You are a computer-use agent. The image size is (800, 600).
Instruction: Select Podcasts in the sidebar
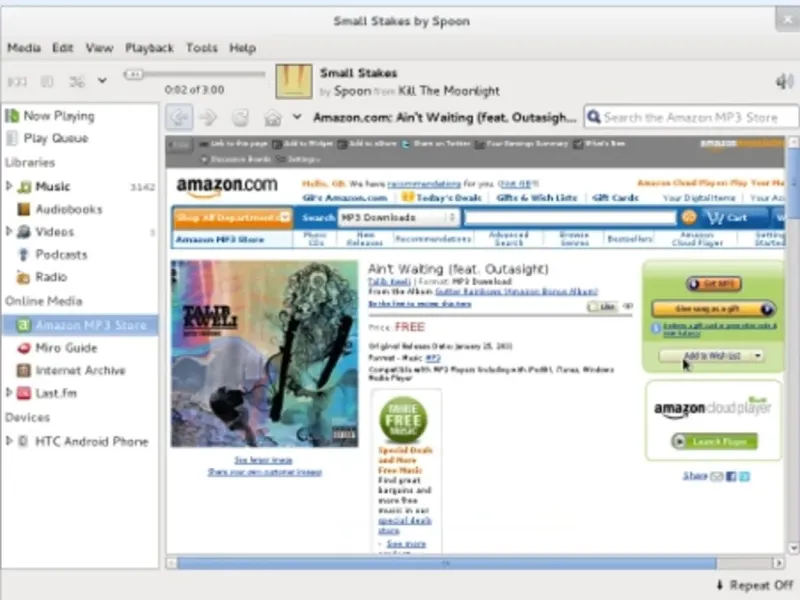pyautogui.click(x=61, y=254)
